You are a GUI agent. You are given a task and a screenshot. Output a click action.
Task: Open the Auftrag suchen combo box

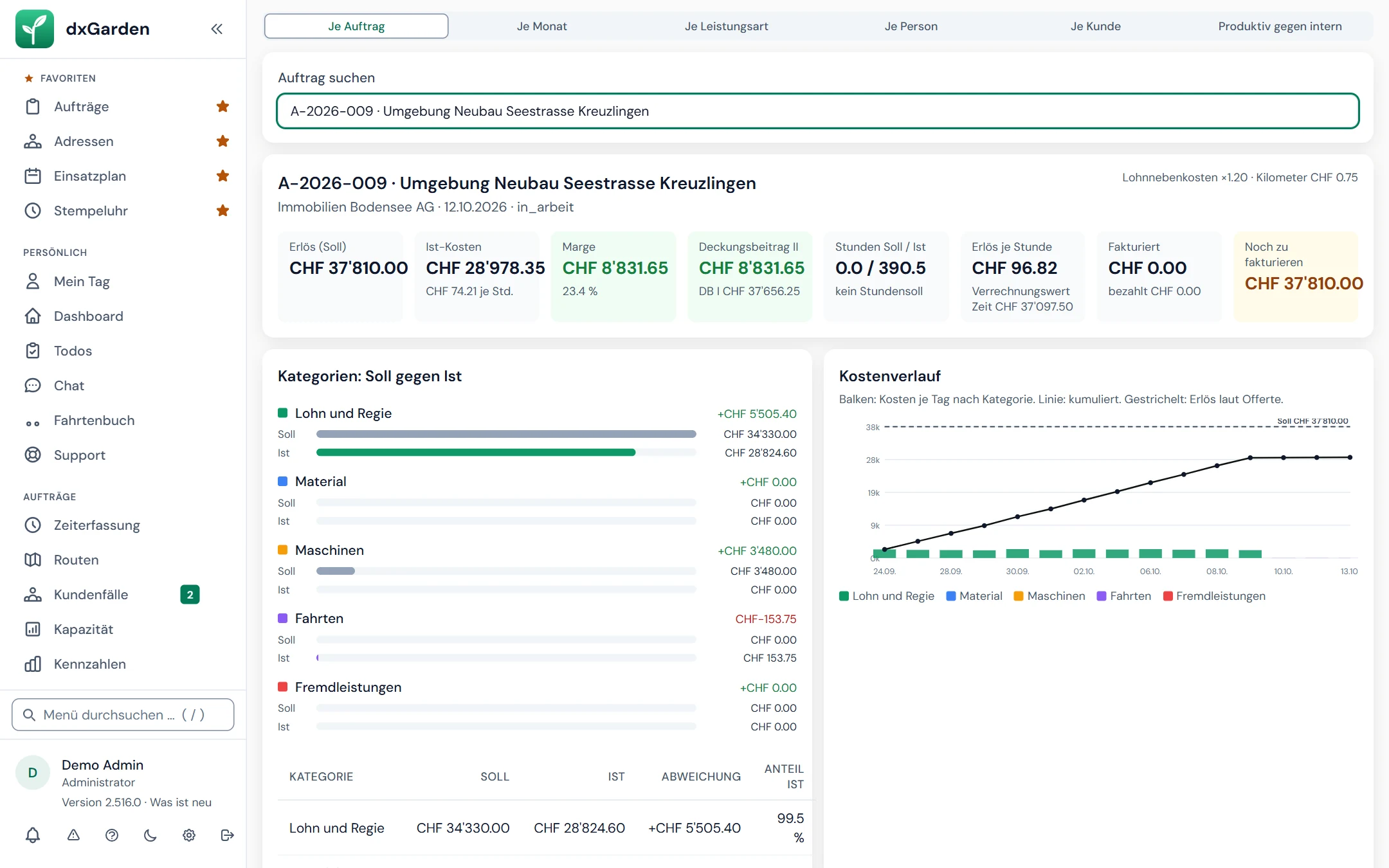(817, 111)
